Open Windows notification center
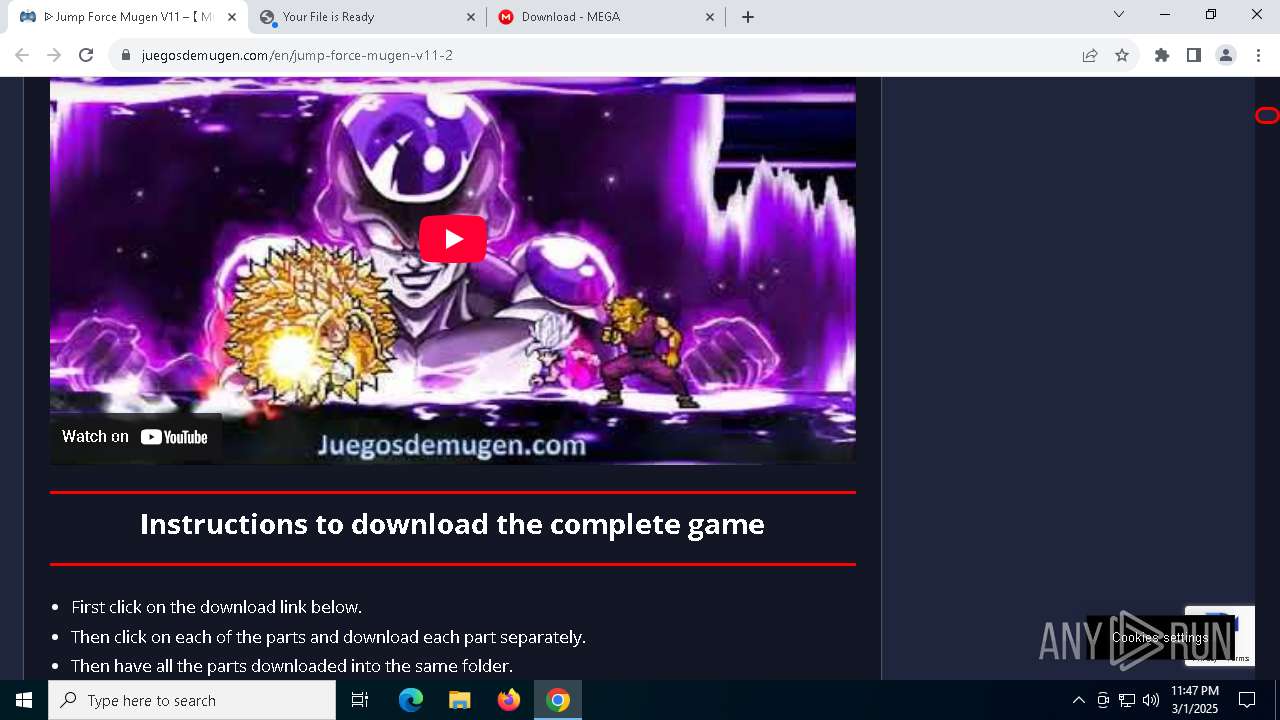Screen dimensions: 1280x720 1247,700
